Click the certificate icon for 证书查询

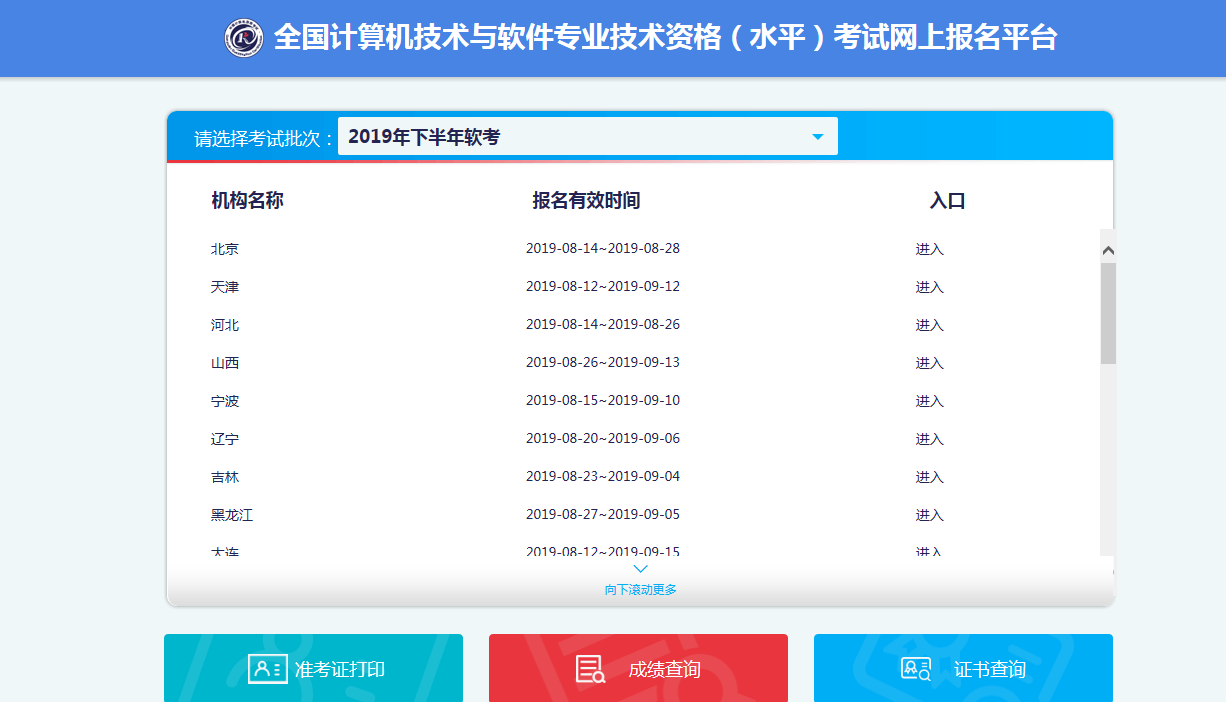pyautogui.click(x=916, y=669)
